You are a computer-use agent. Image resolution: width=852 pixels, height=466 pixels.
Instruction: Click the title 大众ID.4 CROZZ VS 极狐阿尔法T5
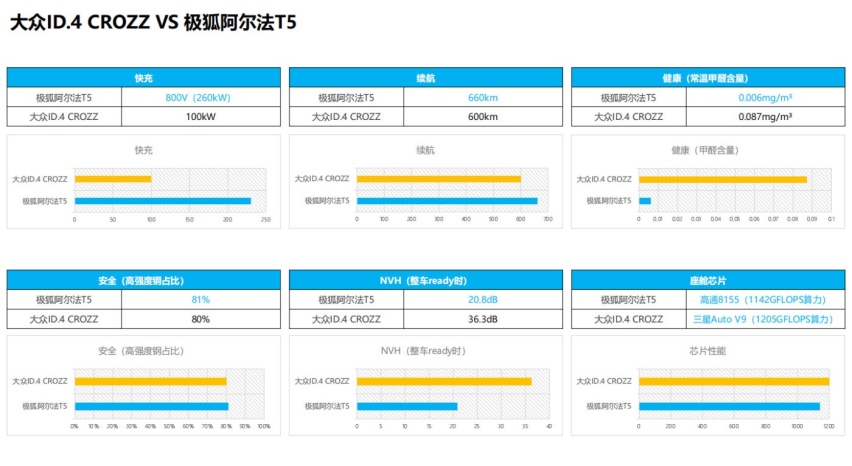pos(153,23)
